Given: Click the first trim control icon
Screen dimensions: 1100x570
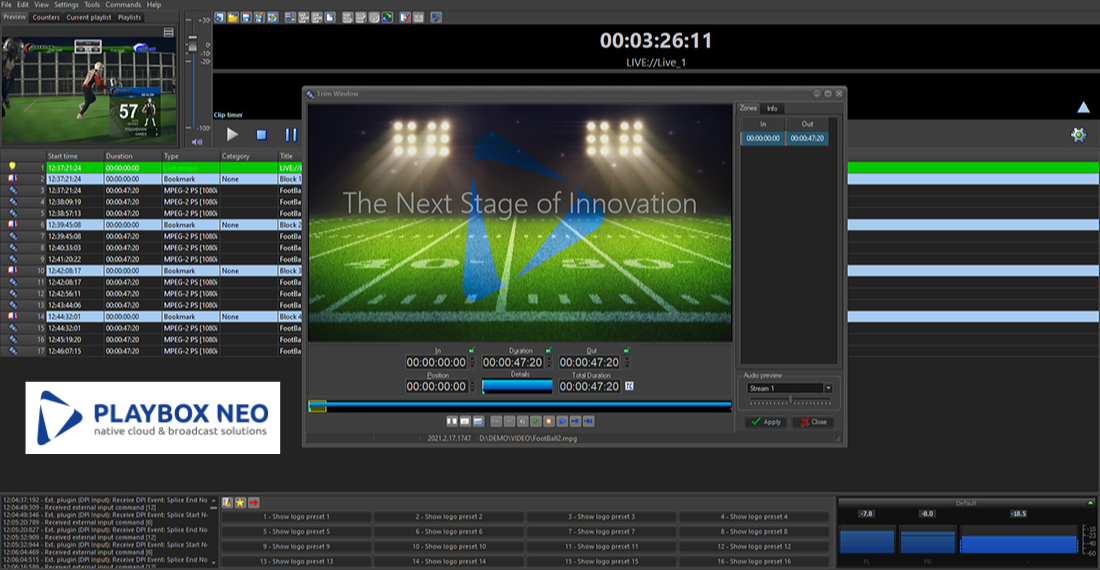Looking at the screenshot, I should point(452,421).
